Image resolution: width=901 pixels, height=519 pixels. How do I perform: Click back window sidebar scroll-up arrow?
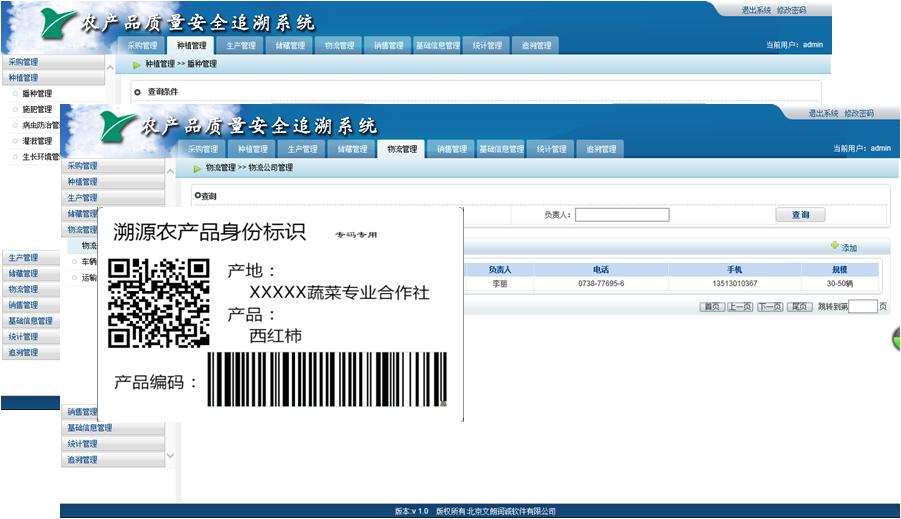coord(110,67)
